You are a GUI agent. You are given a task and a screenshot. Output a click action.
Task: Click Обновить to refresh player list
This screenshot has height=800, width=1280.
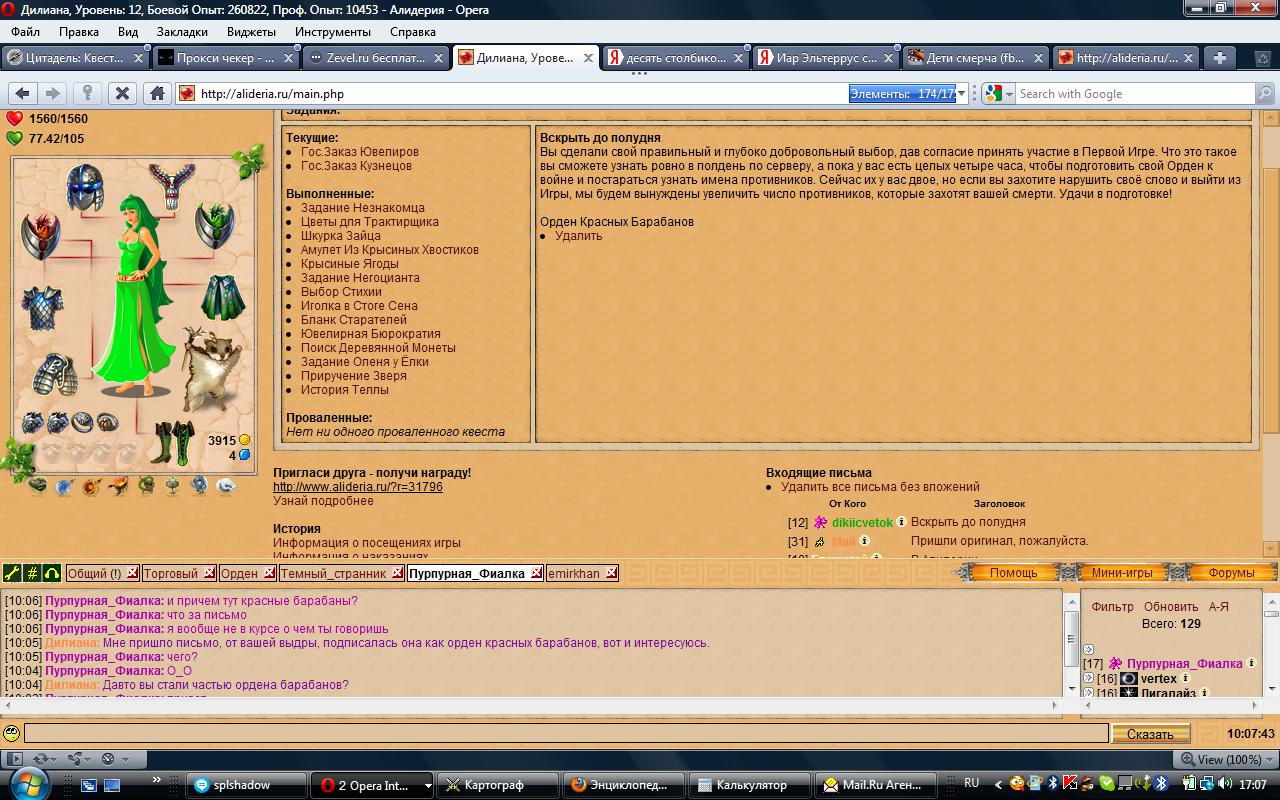tap(1171, 606)
